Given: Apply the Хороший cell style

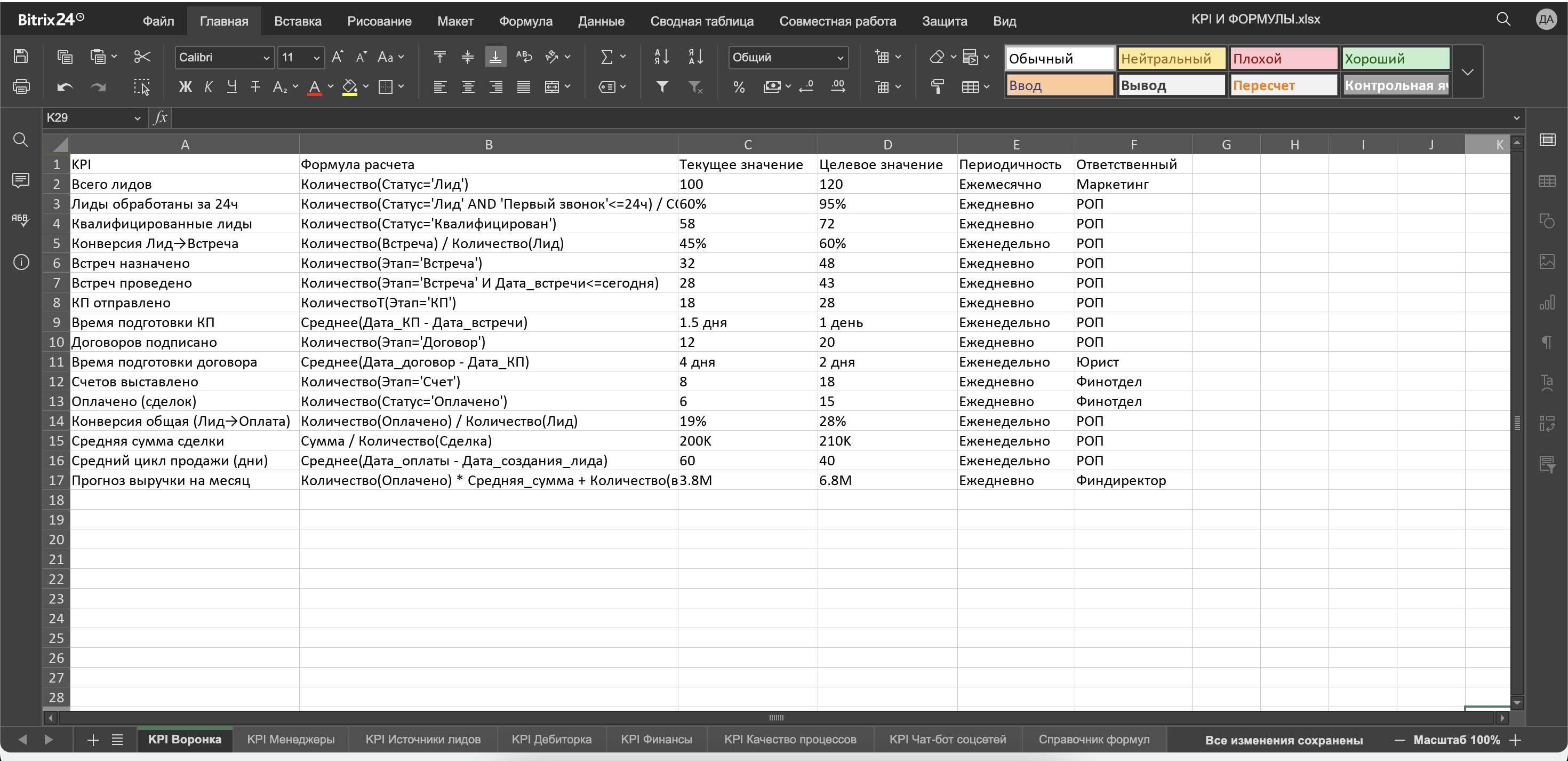Looking at the screenshot, I should (1396, 59).
